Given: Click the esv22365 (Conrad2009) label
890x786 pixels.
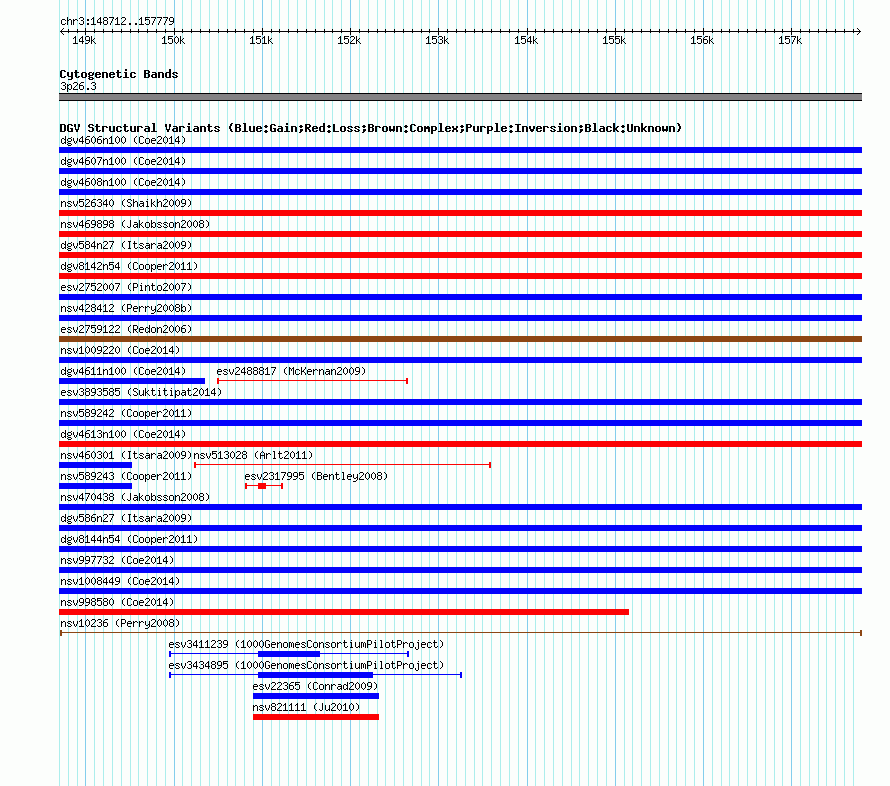Looking at the screenshot, I should (315, 686).
